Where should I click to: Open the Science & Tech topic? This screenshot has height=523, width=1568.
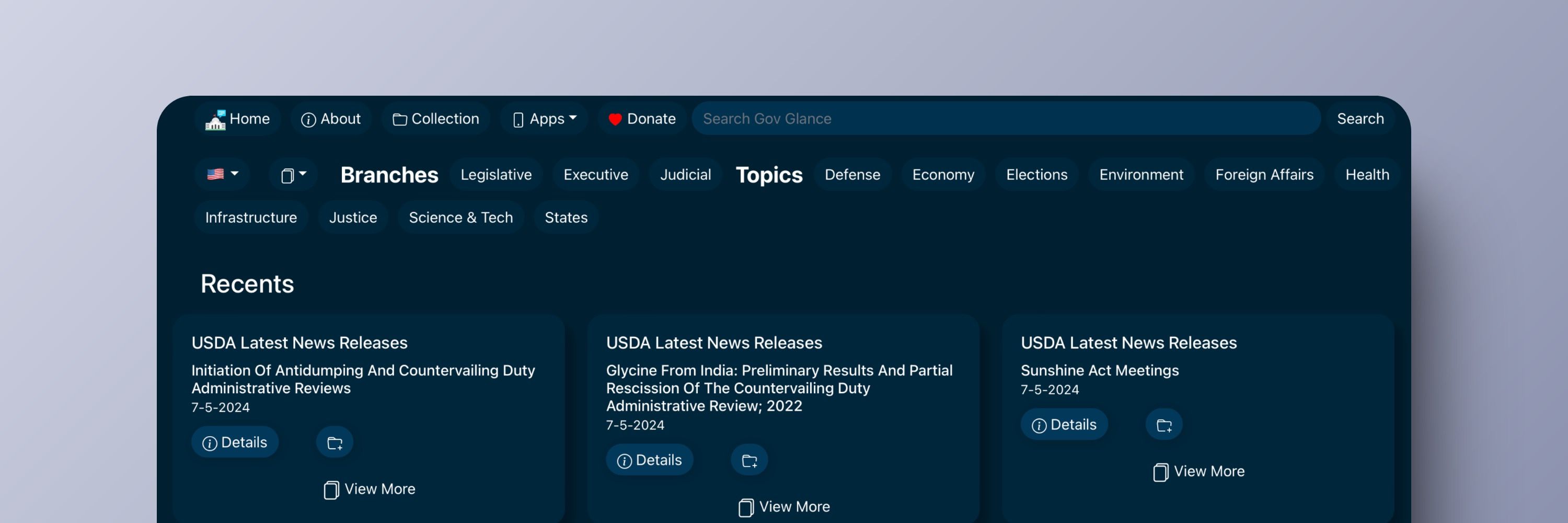coord(461,218)
